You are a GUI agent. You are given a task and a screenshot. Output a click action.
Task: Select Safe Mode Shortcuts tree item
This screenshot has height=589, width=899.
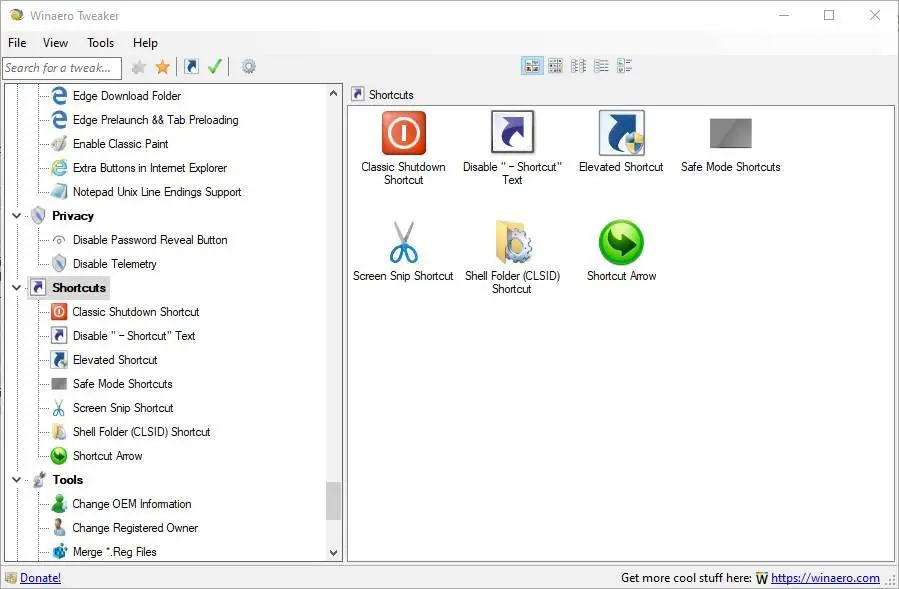[122, 384]
